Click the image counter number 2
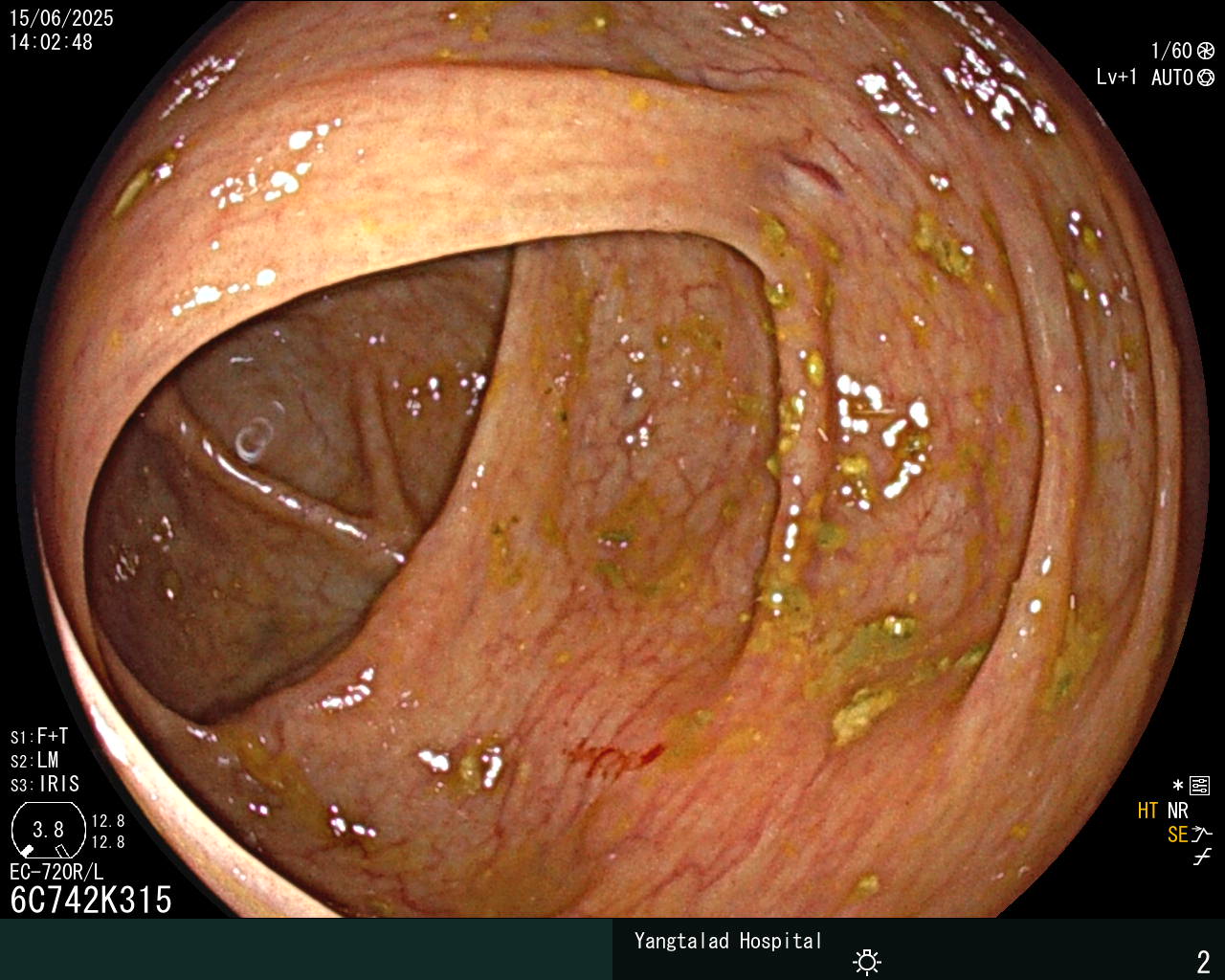This screenshot has width=1225, height=980. 1203,961
